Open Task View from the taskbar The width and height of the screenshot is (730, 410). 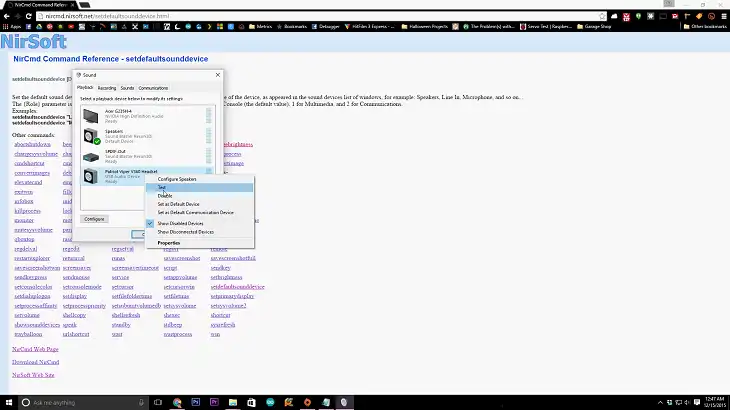click(x=158, y=402)
